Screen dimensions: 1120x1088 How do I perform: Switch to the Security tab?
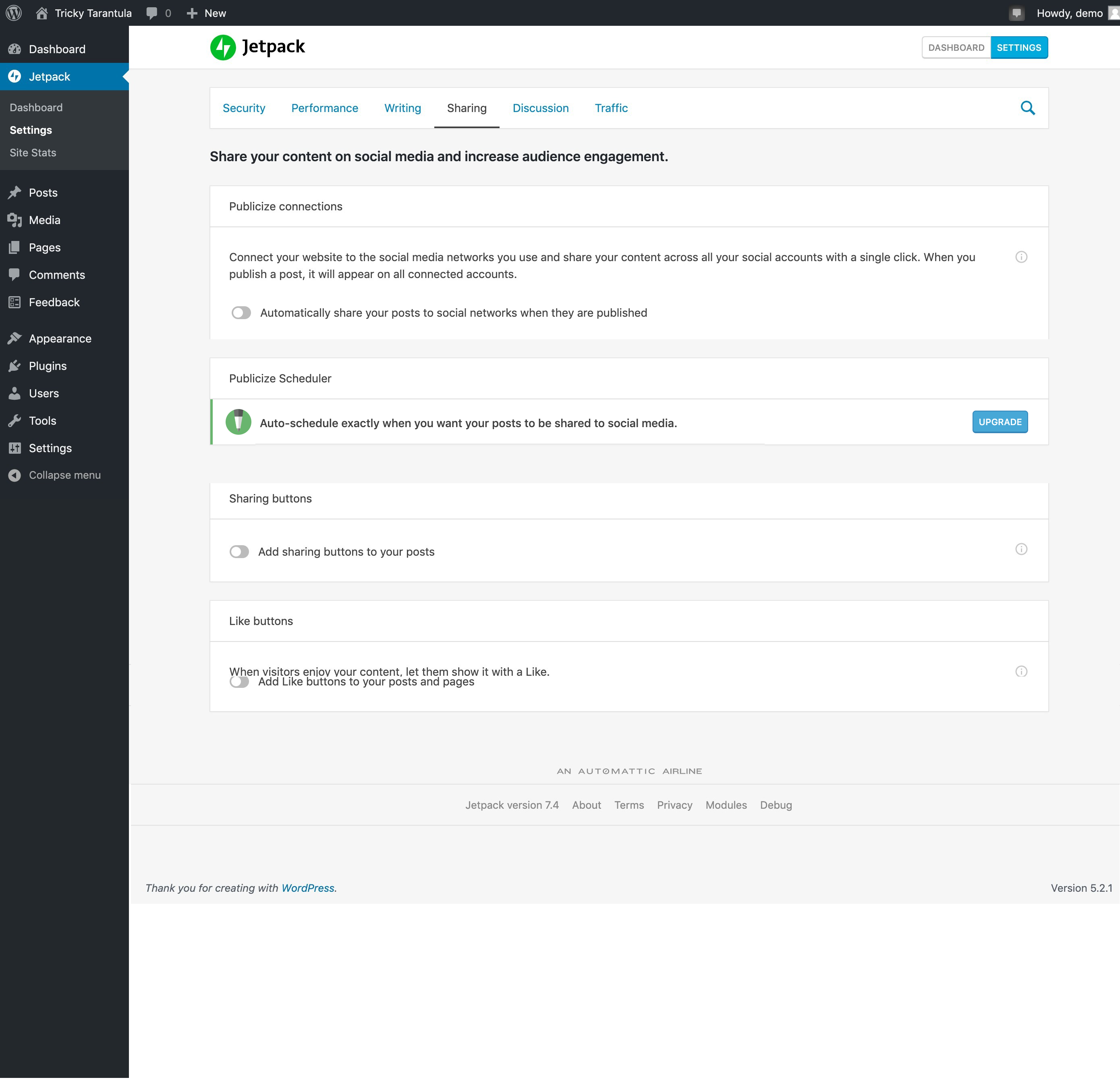tap(244, 108)
